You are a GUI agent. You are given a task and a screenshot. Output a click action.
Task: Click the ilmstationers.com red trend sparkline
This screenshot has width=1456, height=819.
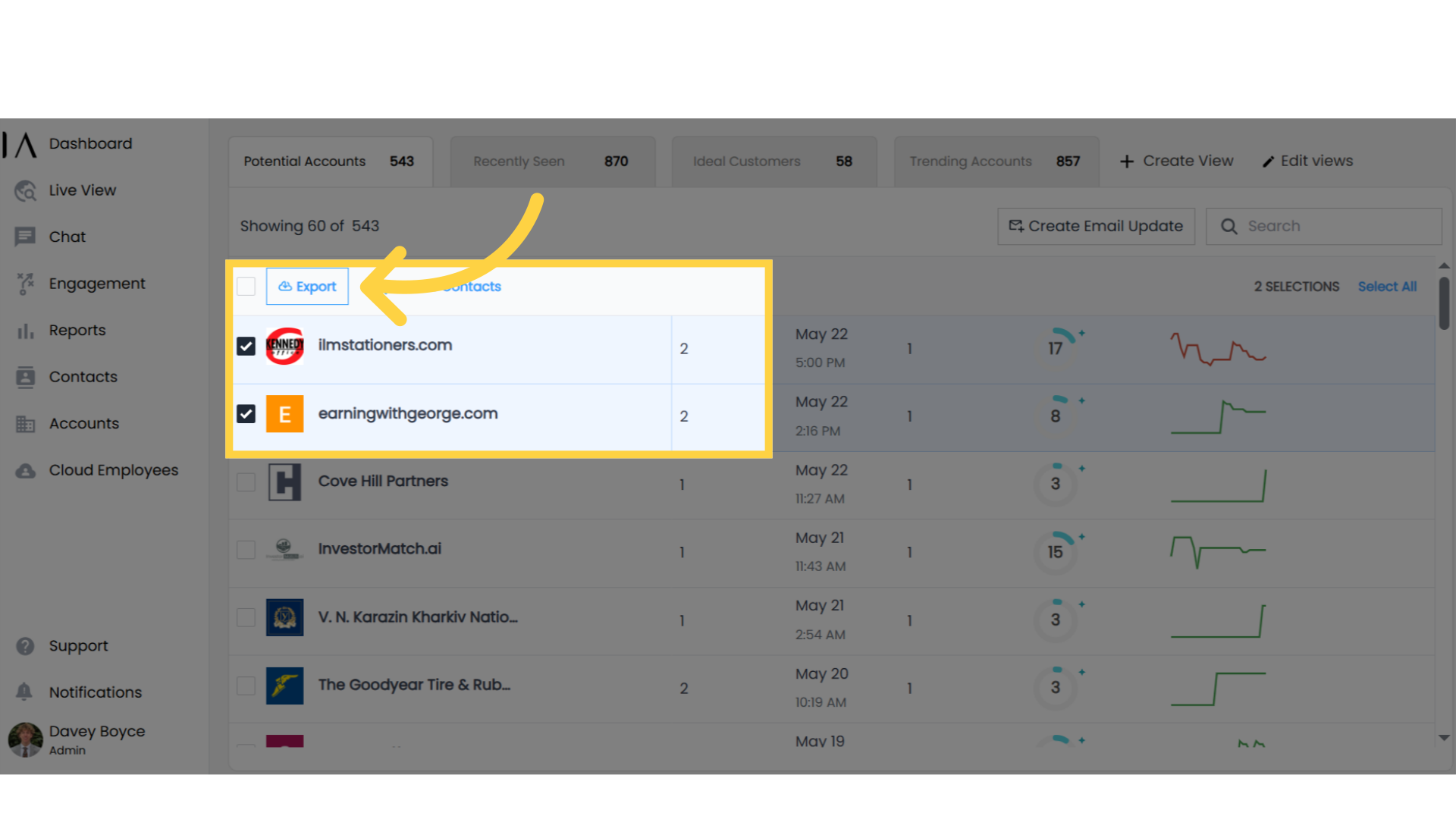pos(1218,348)
